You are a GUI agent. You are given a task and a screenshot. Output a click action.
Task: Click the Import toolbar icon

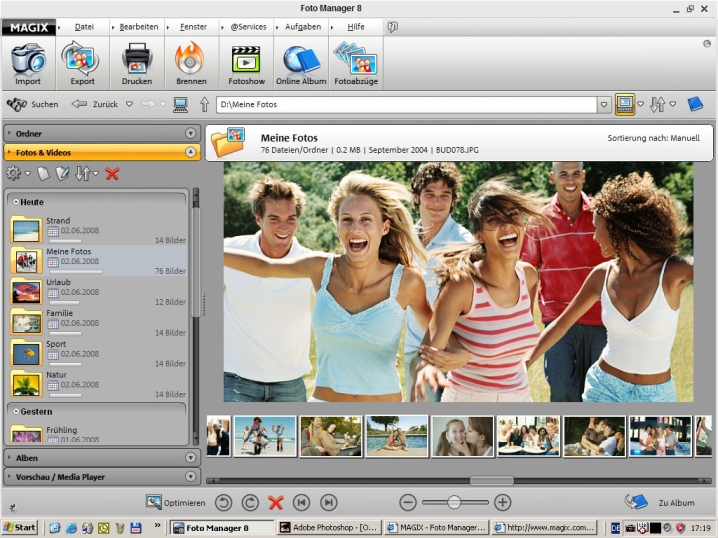pos(28,64)
